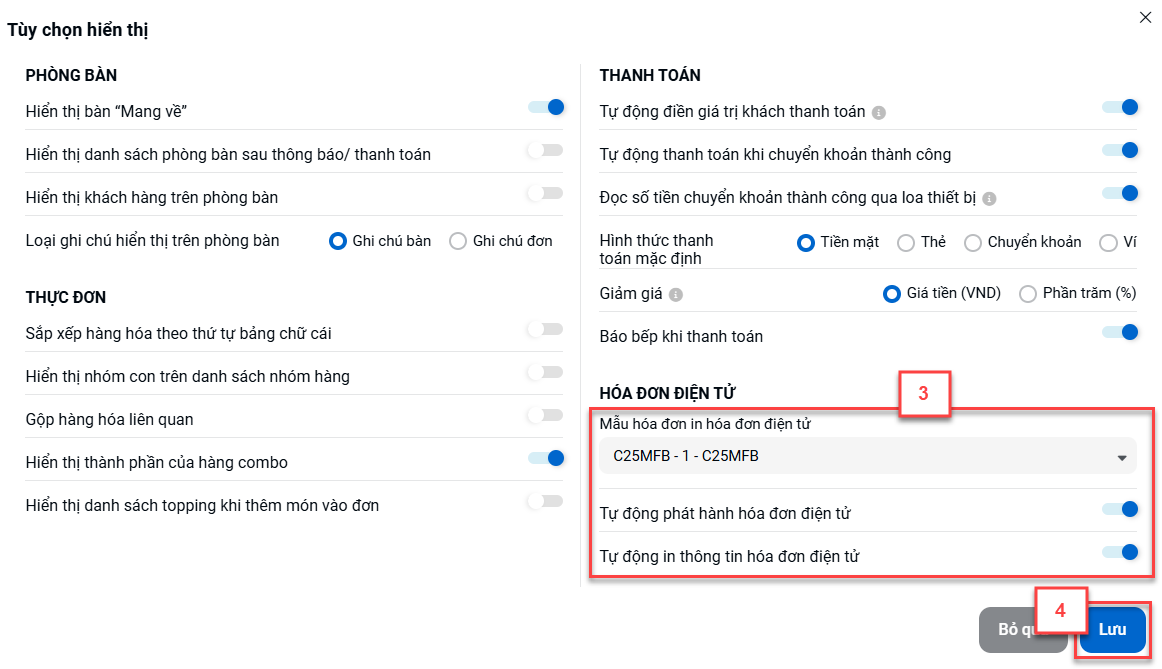Select Phần trăm (%) discount type
The image size is (1162, 669).
click(1028, 294)
